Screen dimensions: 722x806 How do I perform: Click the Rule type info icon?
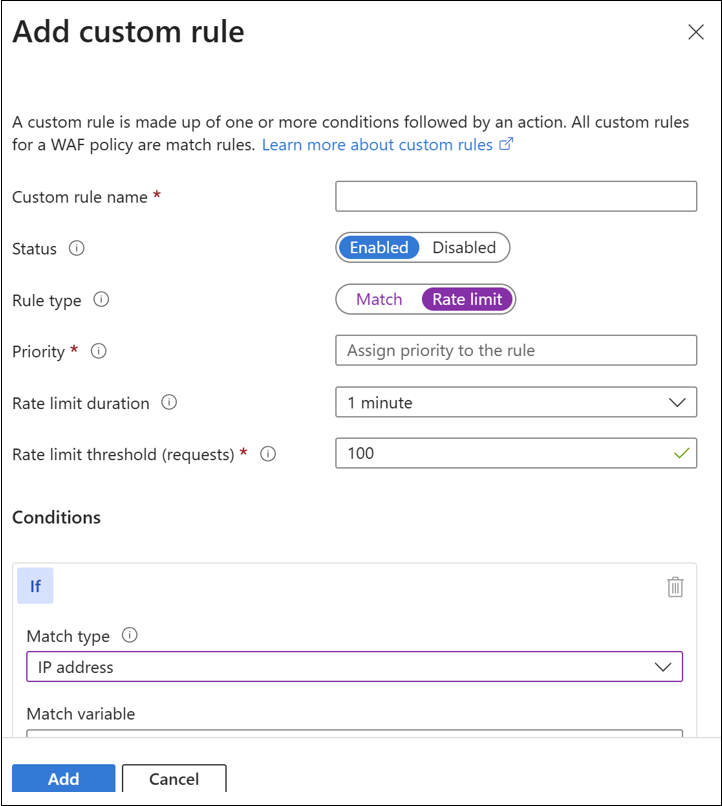click(x=101, y=299)
